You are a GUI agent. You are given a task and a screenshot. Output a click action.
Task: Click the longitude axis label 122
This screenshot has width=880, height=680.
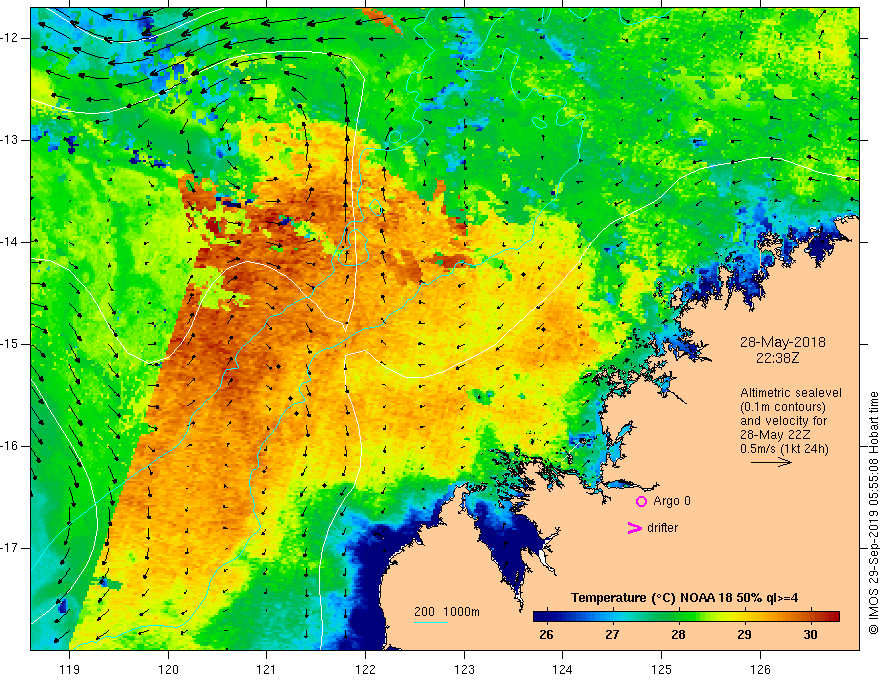(x=365, y=669)
